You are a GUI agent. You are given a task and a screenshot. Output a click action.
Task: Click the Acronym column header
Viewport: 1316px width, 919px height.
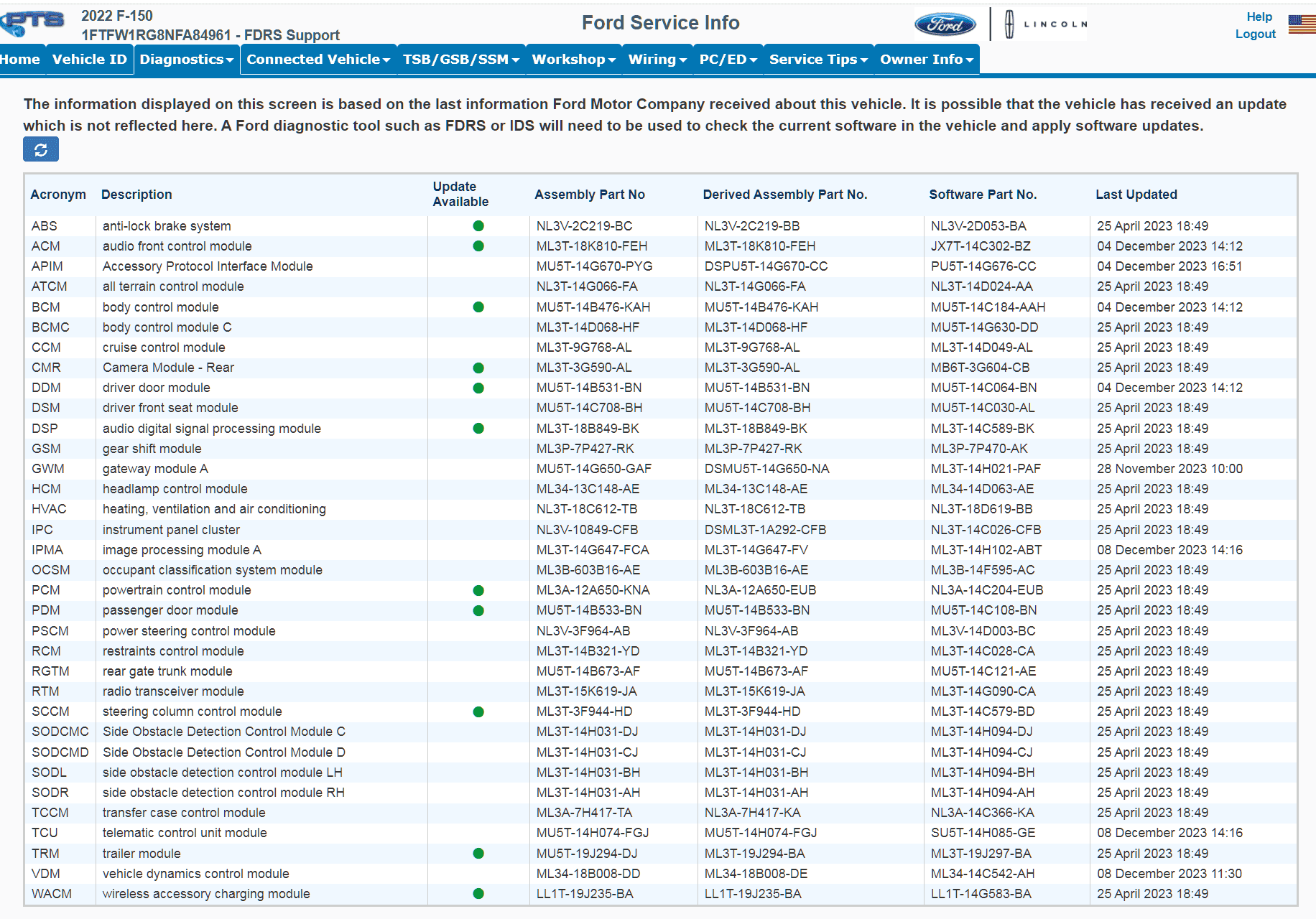point(58,195)
